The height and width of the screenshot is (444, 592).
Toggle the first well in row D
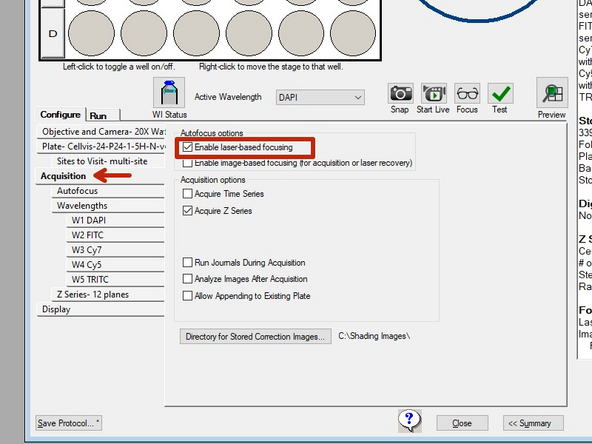[91, 33]
